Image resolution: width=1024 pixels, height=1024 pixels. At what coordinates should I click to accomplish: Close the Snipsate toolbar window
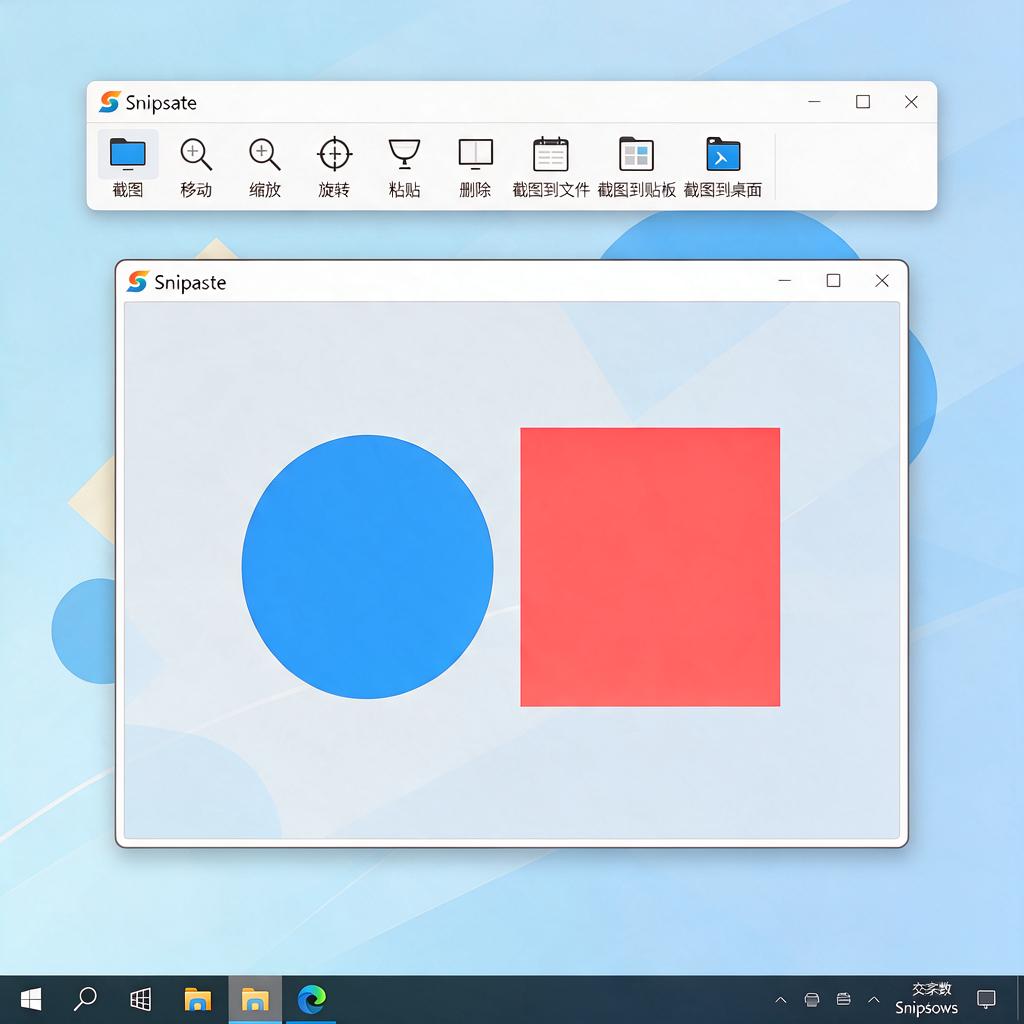911,102
